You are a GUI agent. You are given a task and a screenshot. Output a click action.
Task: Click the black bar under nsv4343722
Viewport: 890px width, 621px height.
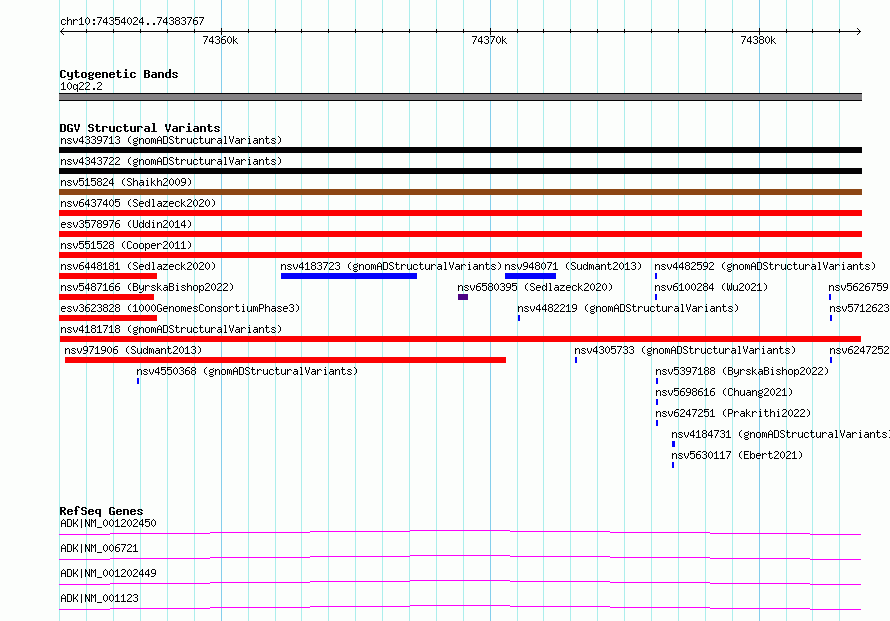[460, 171]
